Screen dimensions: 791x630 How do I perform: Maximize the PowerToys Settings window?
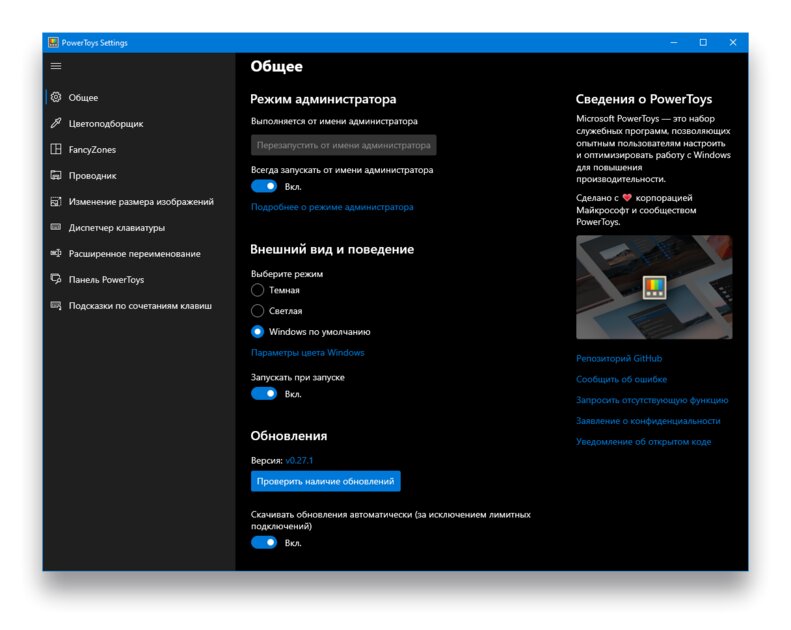click(703, 42)
